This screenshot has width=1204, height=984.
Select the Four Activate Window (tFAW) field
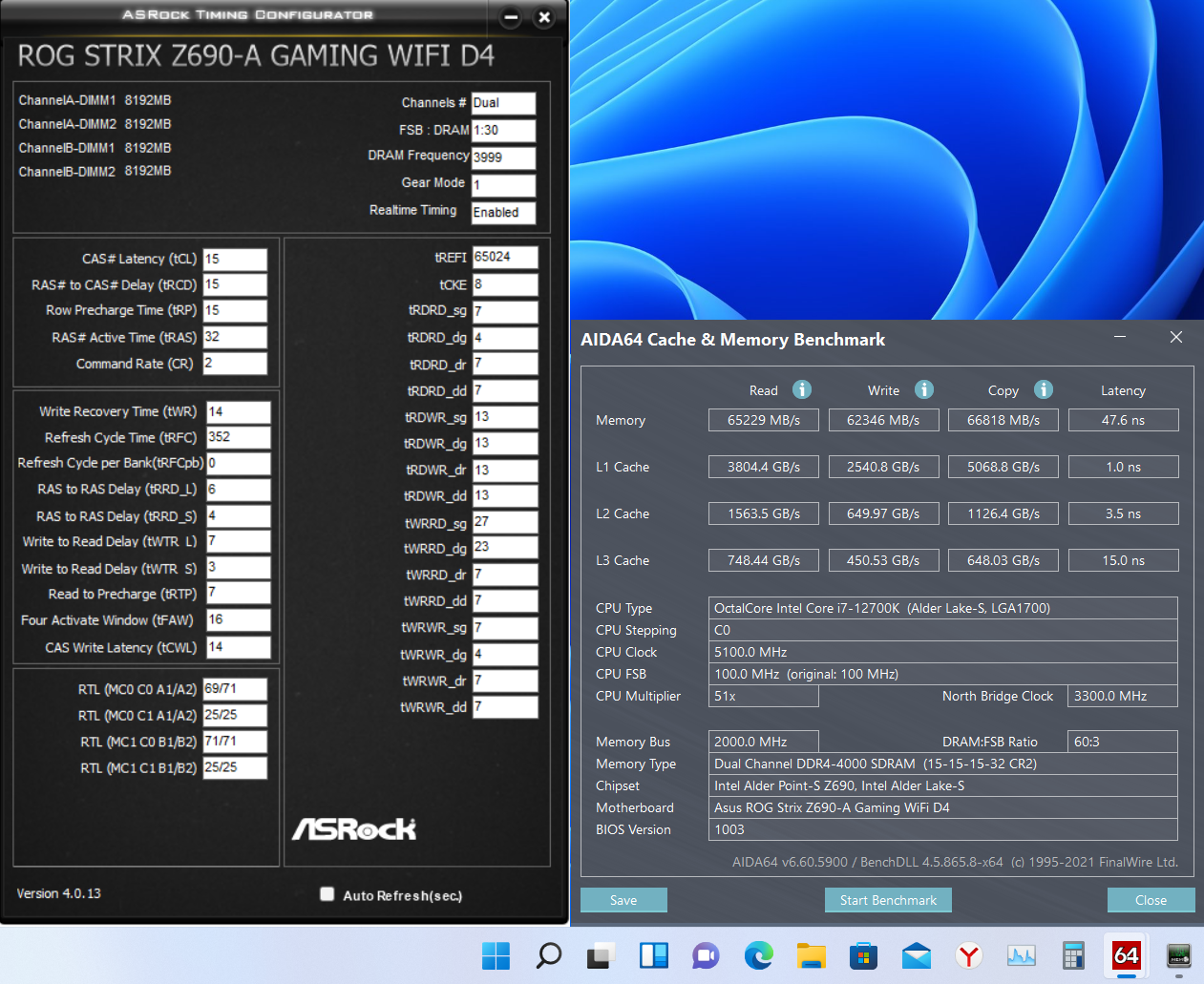coord(239,619)
